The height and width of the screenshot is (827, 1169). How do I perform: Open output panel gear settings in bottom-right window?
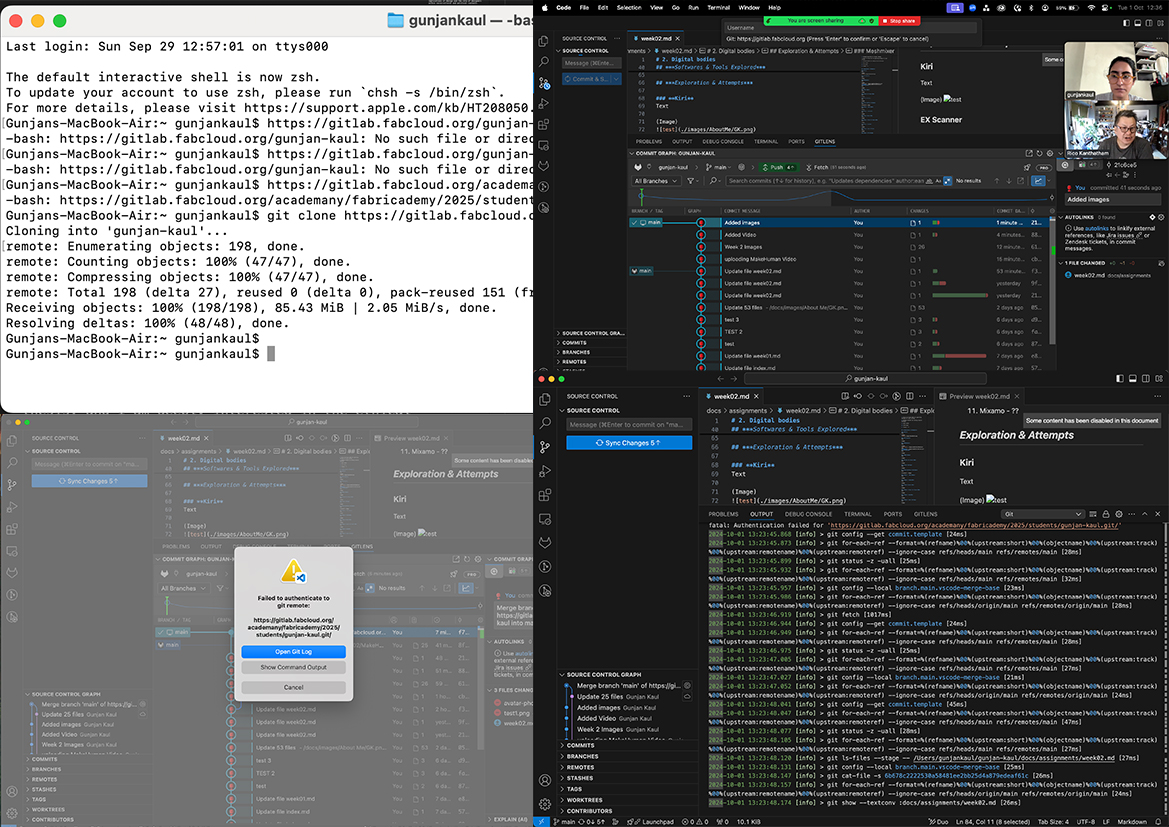point(1119,514)
